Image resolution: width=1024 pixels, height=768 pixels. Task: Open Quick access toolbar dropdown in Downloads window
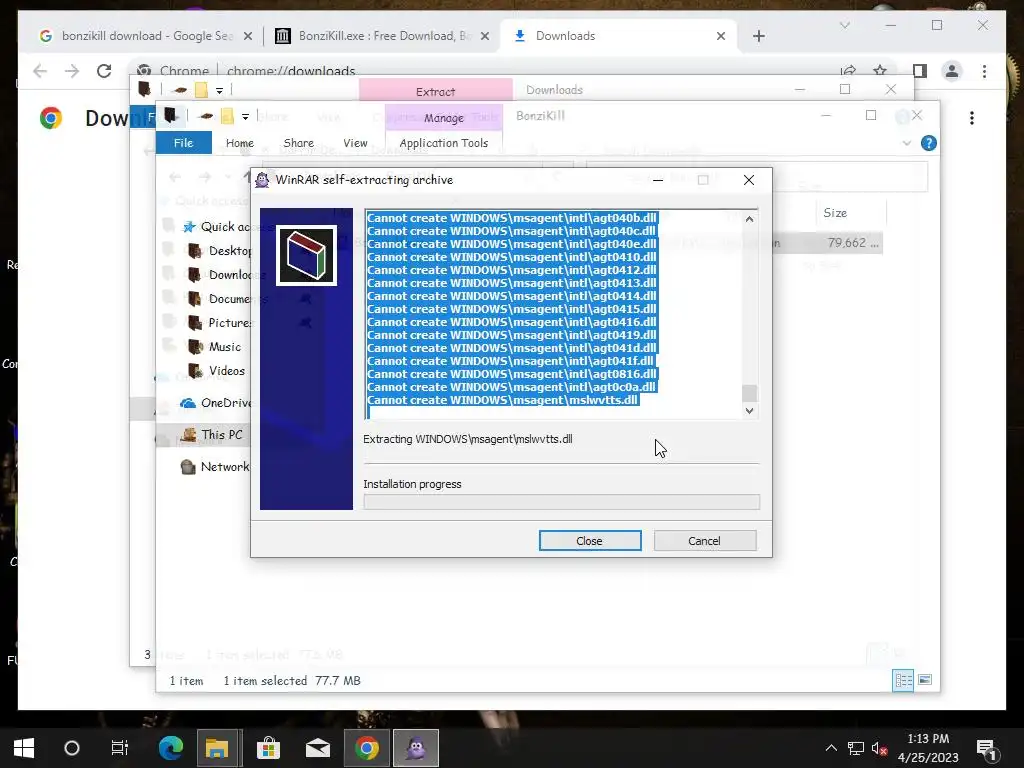pyautogui.click(x=219, y=90)
